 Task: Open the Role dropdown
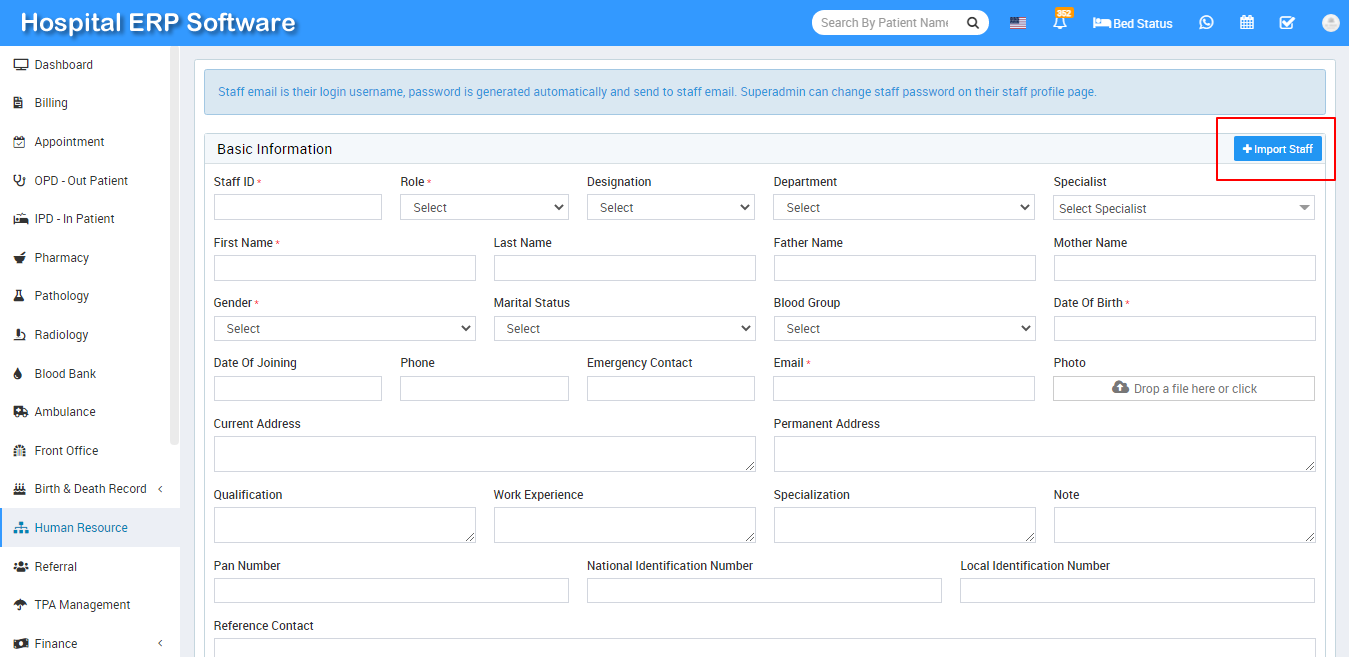pyautogui.click(x=484, y=207)
